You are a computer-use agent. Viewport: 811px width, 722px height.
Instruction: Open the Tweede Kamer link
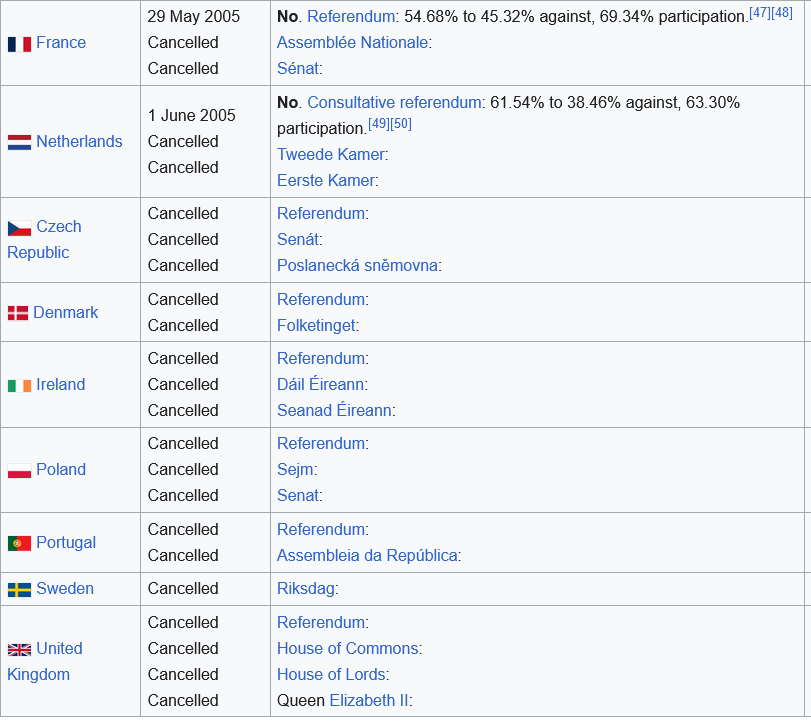point(331,154)
